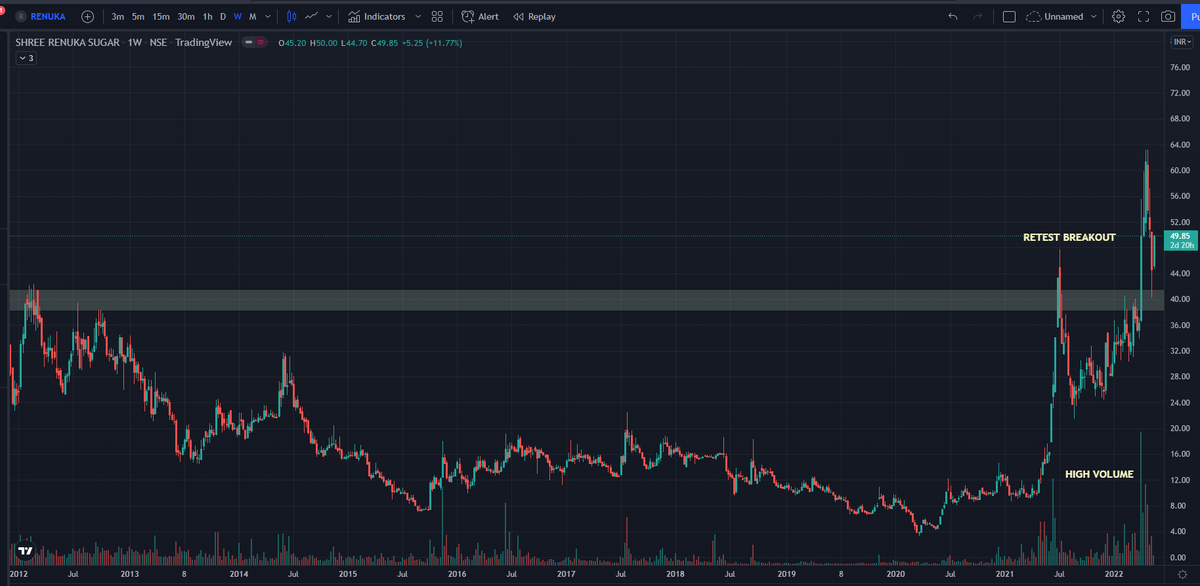Take a chart snapshot with camera icon
Image resolution: width=1200 pixels, height=586 pixels.
coord(1168,17)
